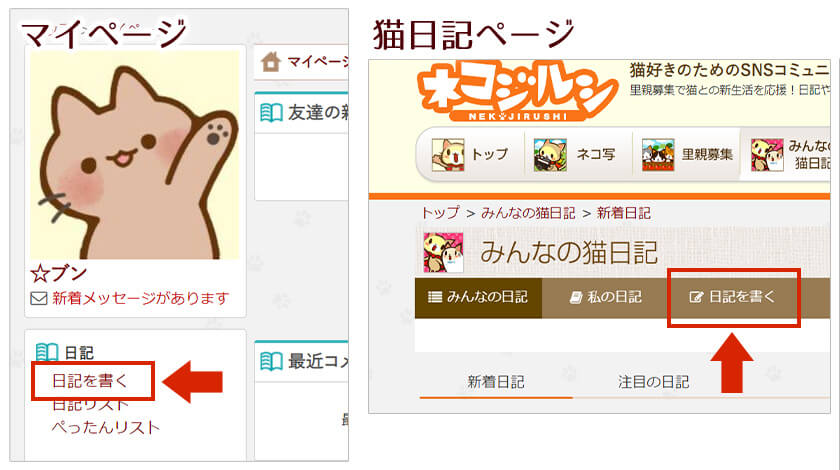Switch to the 新着日記 tab
The image size is (840, 470).
point(496,382)
